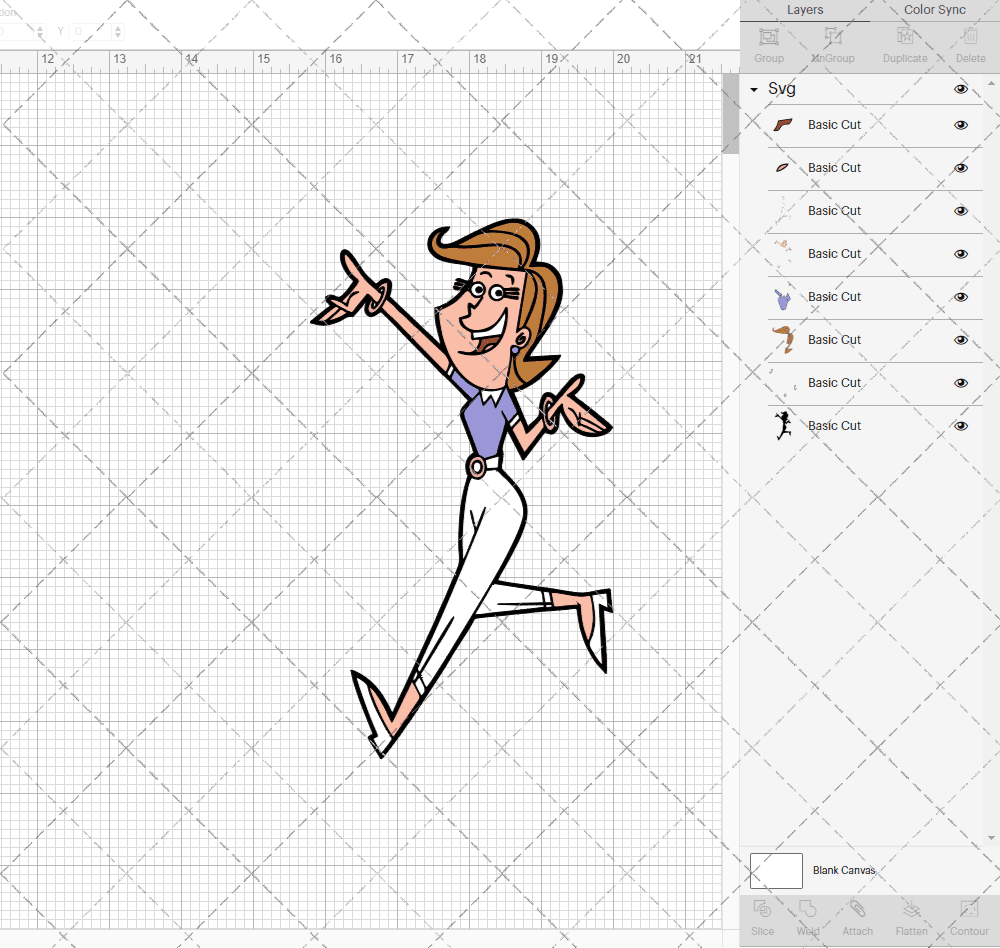The image size is (1000, 948).
Task: Select the black silhouette layer thumbnail
Action: [x=783, y=426]
